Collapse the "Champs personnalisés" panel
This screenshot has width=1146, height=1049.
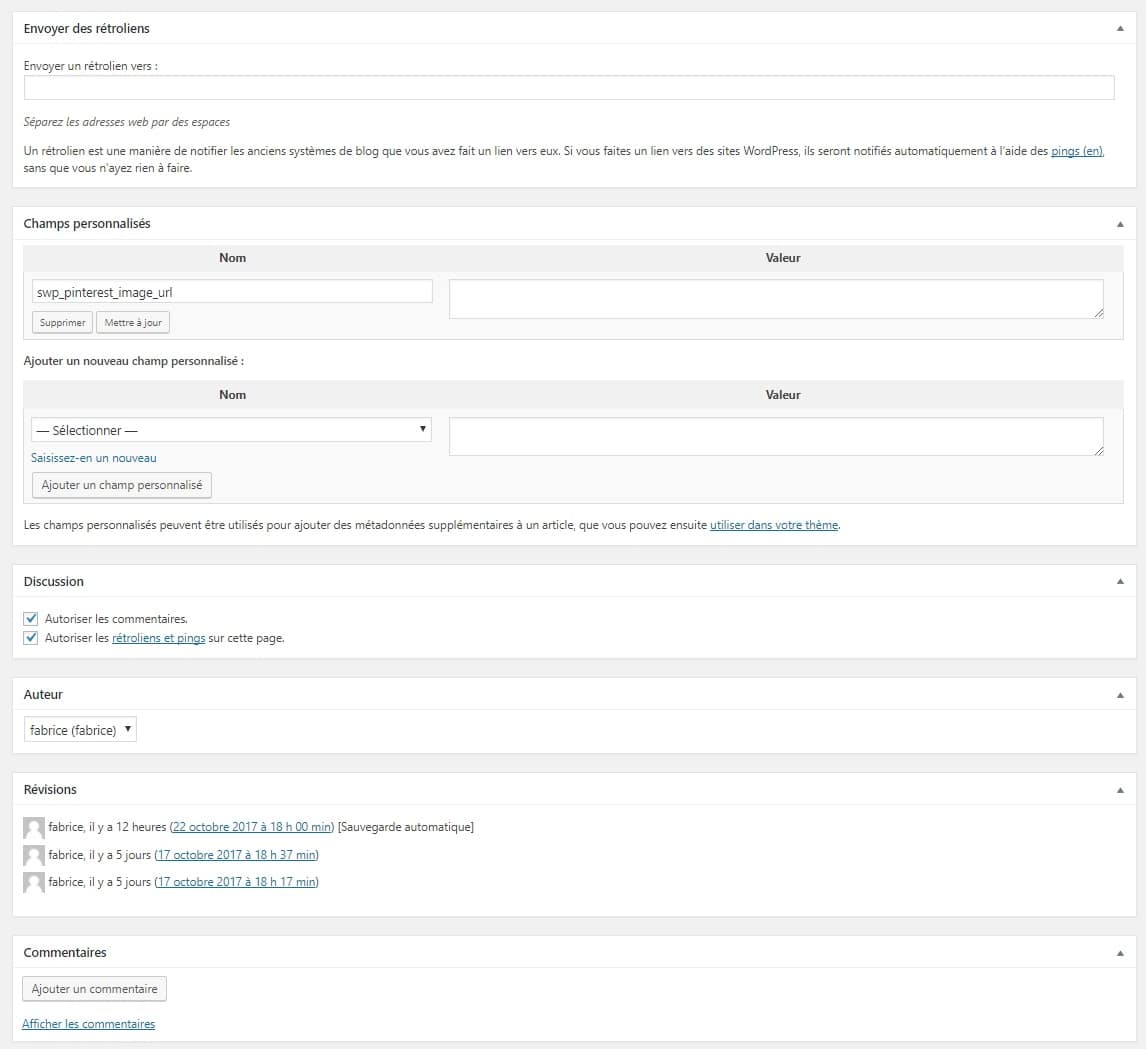pos(1120,223)
